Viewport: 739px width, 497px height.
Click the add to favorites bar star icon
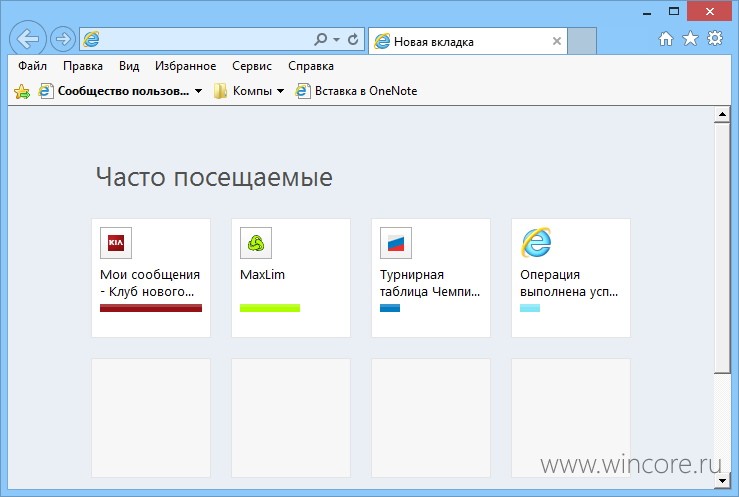(22, 91)
